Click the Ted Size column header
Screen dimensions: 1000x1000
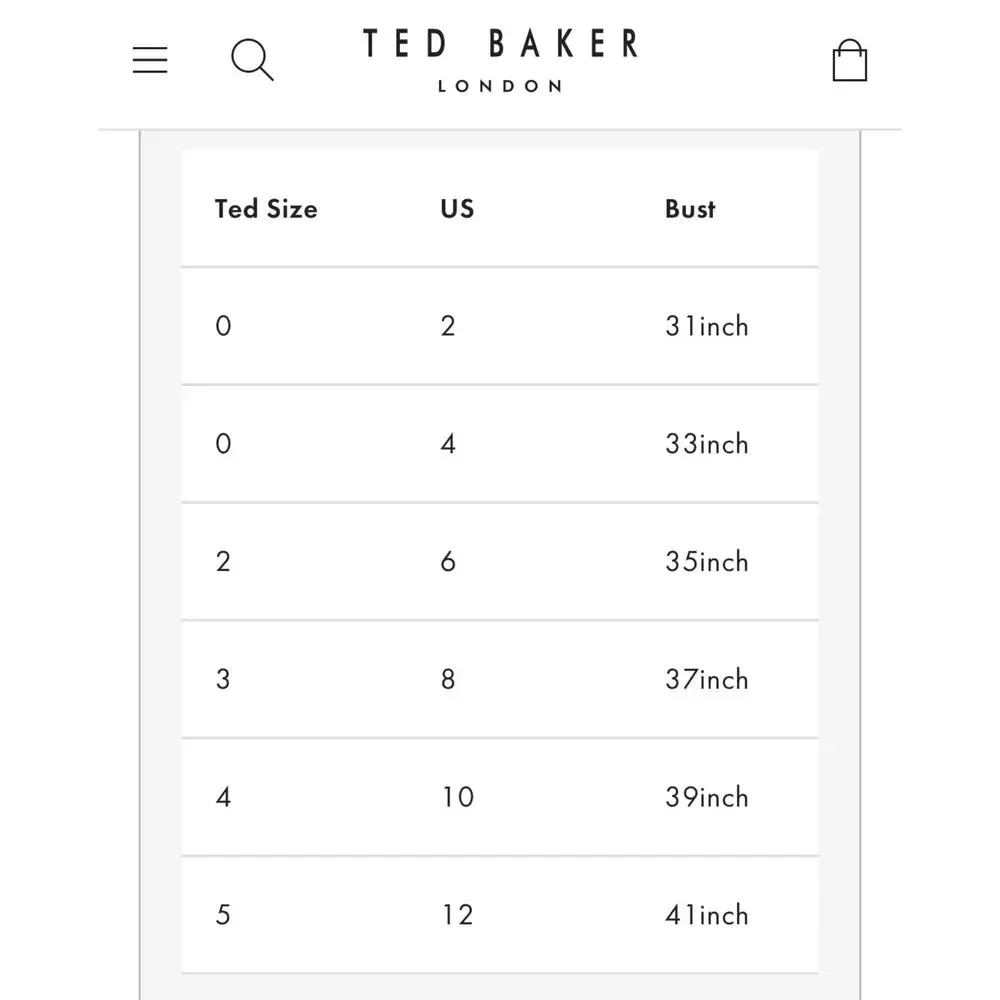point(266,209)
